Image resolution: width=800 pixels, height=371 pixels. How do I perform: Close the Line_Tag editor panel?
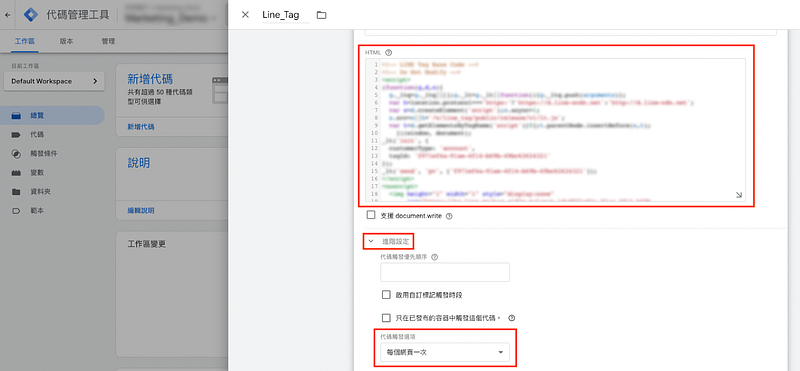[x=245, y=15]
